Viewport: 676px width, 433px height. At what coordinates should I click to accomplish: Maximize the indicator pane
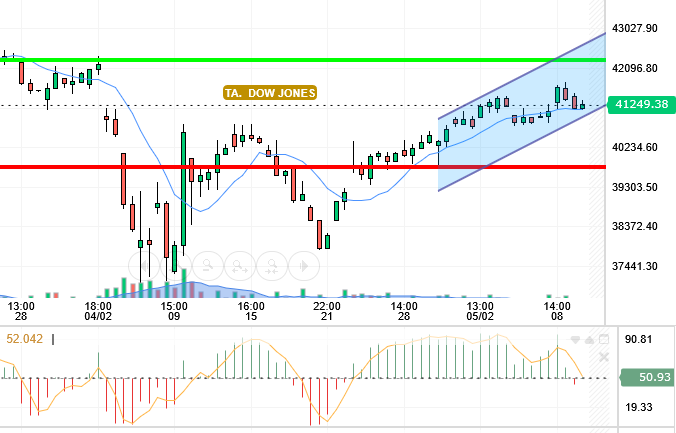pyautogui.click(x=604, y=339)
